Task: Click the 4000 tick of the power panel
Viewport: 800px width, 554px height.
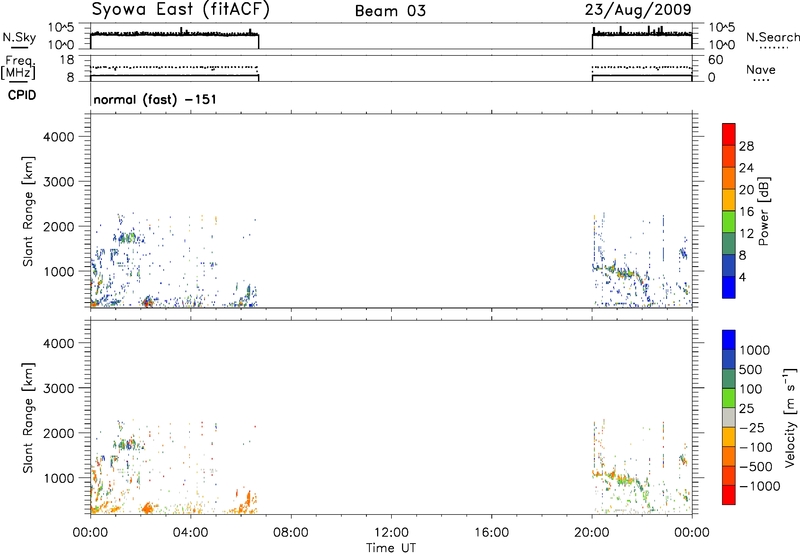Action: tap(59, 137)
